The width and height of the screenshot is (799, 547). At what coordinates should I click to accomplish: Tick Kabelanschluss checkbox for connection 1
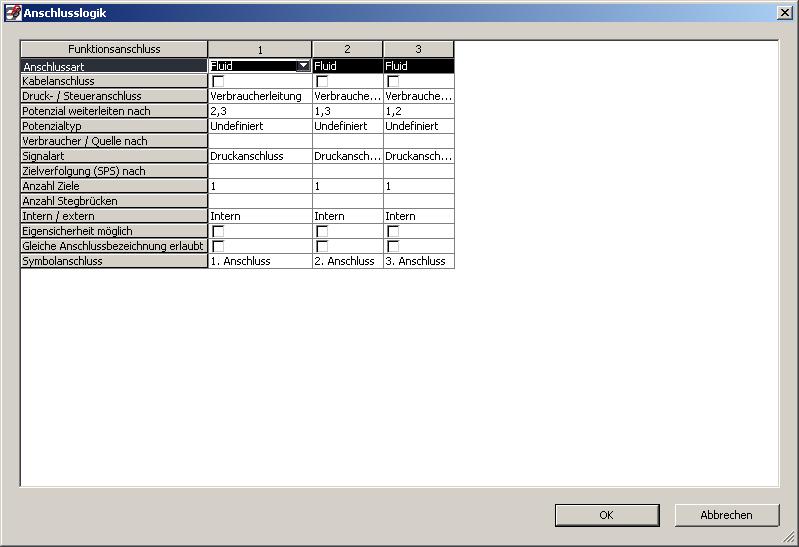pos(218,81)
